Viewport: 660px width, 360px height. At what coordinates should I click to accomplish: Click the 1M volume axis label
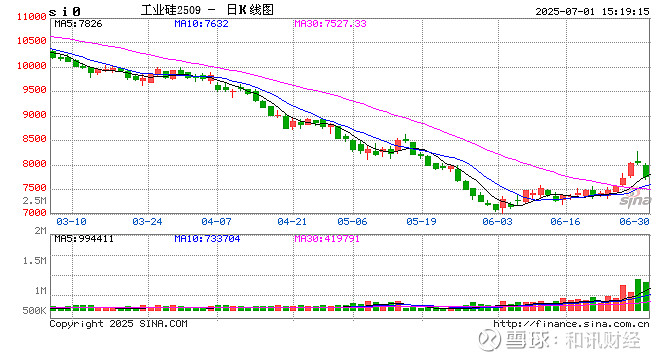[x=40, y=291]
